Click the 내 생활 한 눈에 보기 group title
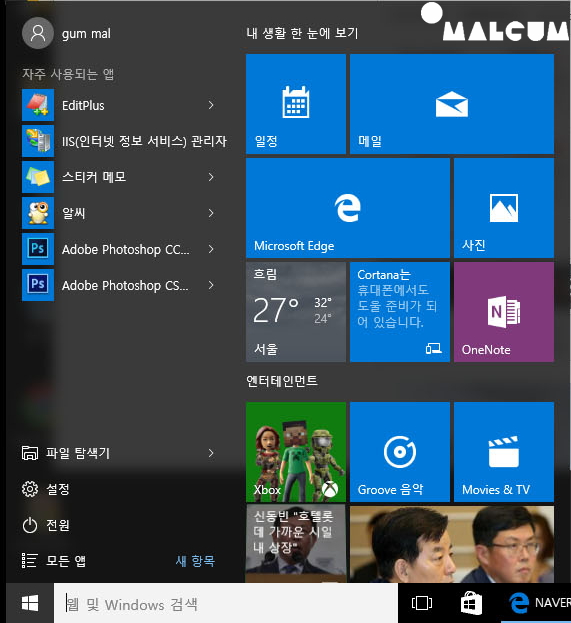Image resolution: width=571 pixels, height=623 pixels. (x=302, y=33)
